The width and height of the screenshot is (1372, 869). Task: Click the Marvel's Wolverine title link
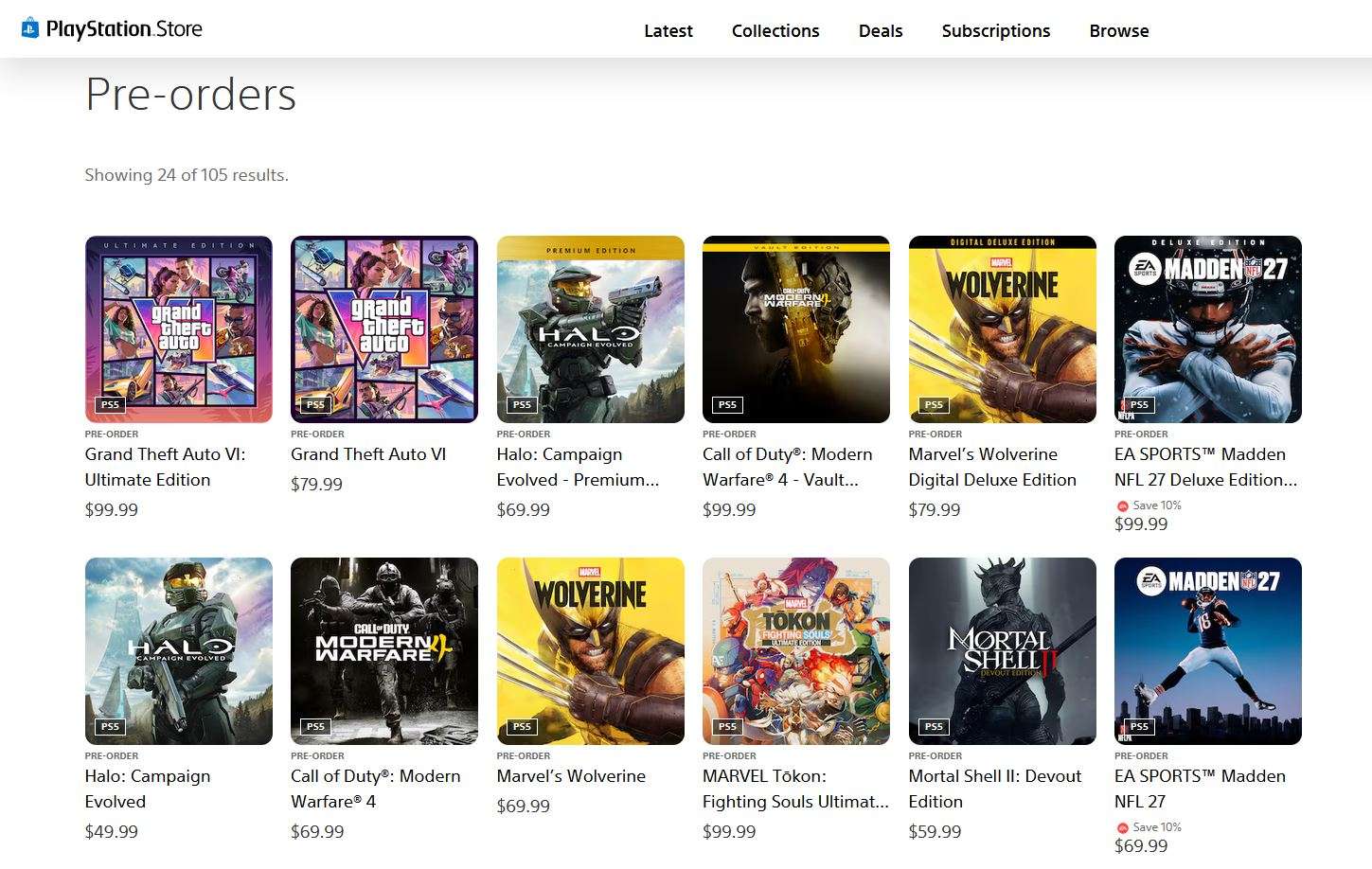[x=572, y=776]
